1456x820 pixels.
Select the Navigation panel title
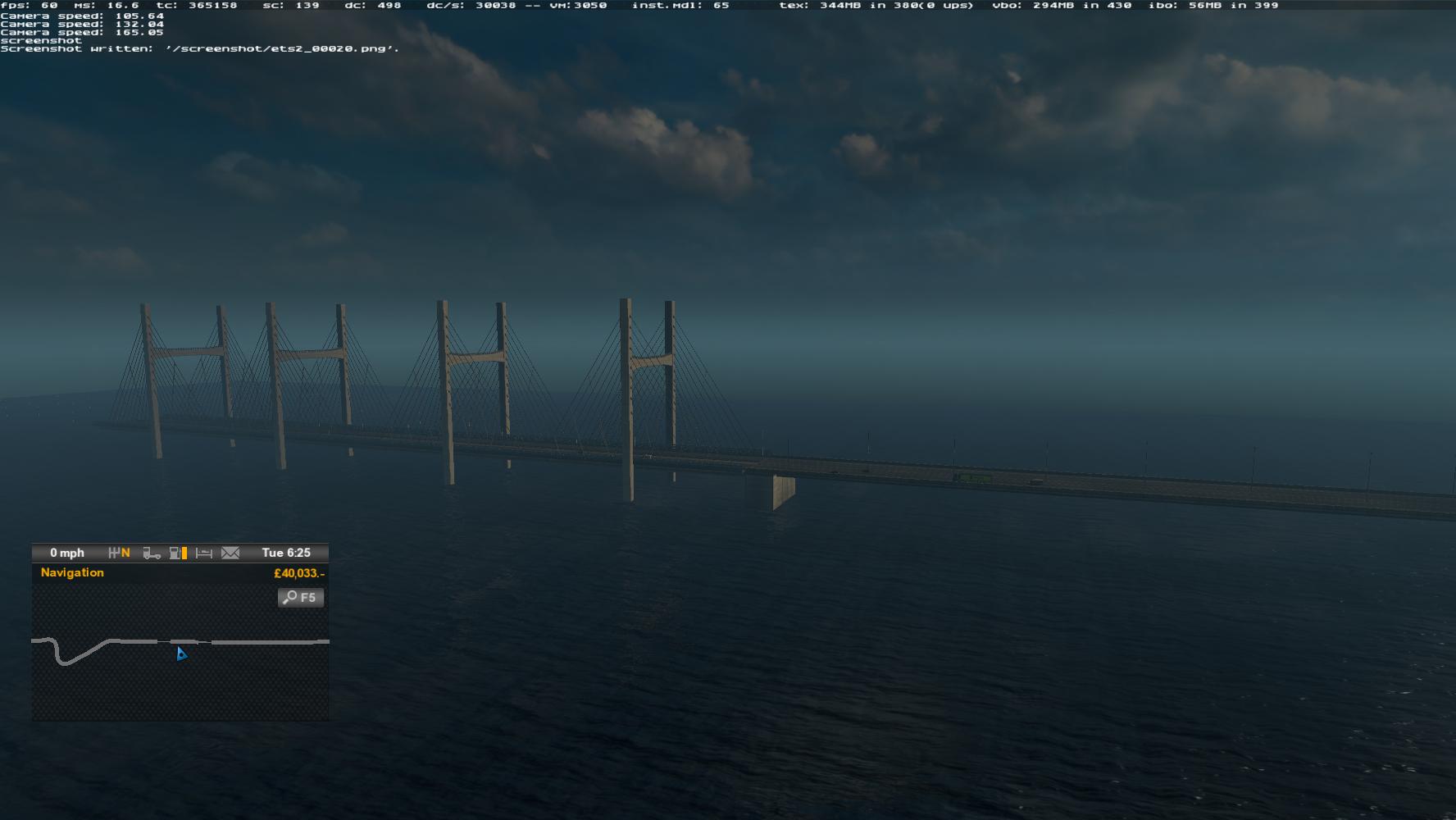pos(72,572)
